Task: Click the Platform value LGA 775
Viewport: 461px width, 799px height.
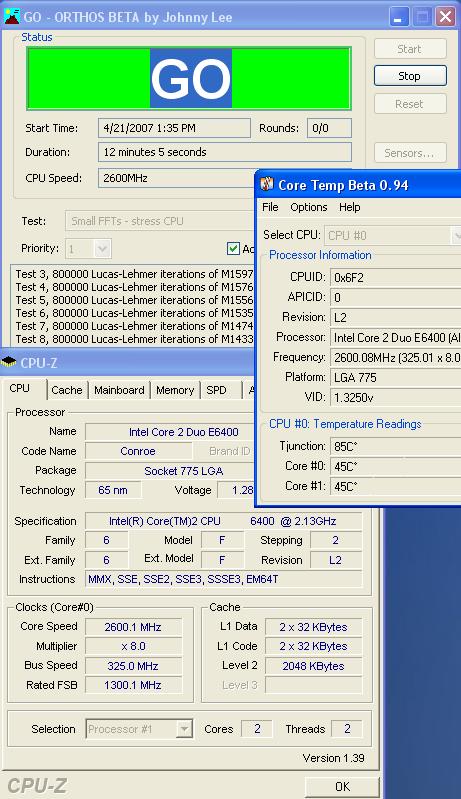Action: click(x=395, y=378)
